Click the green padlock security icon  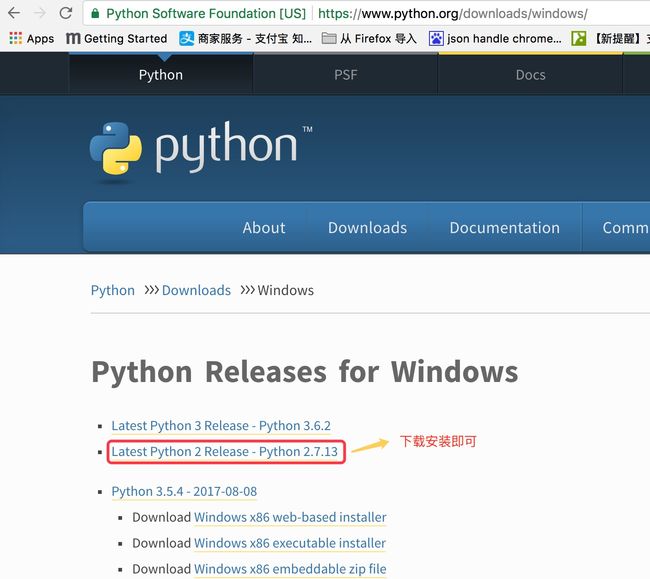(x=95, y=13)
